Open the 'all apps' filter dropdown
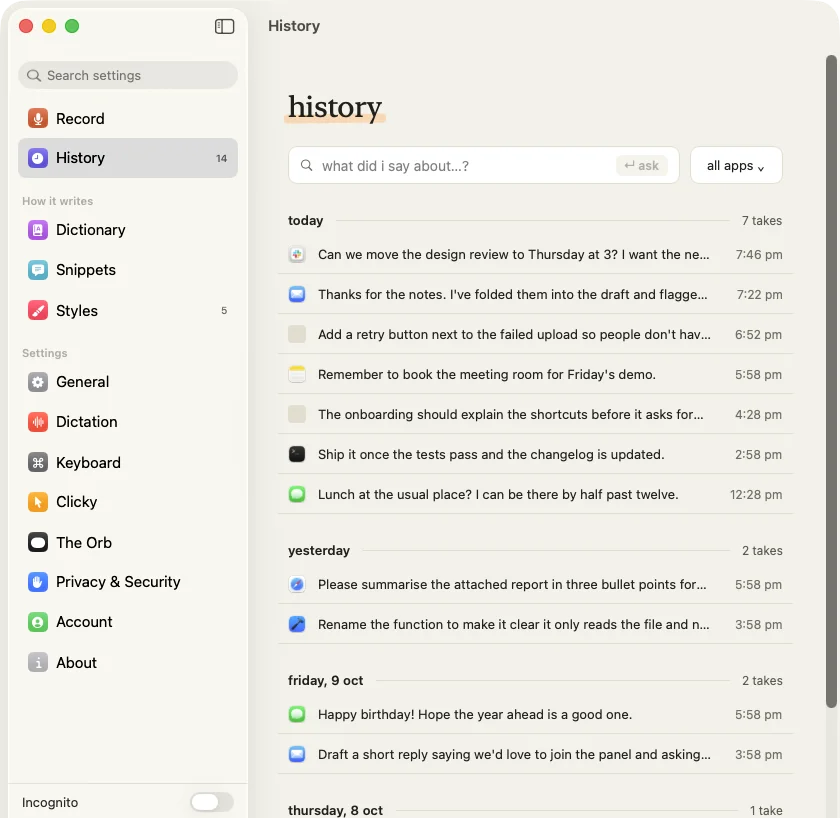The height and width of the screenshot is (818, 840). [x=736, y=166]
